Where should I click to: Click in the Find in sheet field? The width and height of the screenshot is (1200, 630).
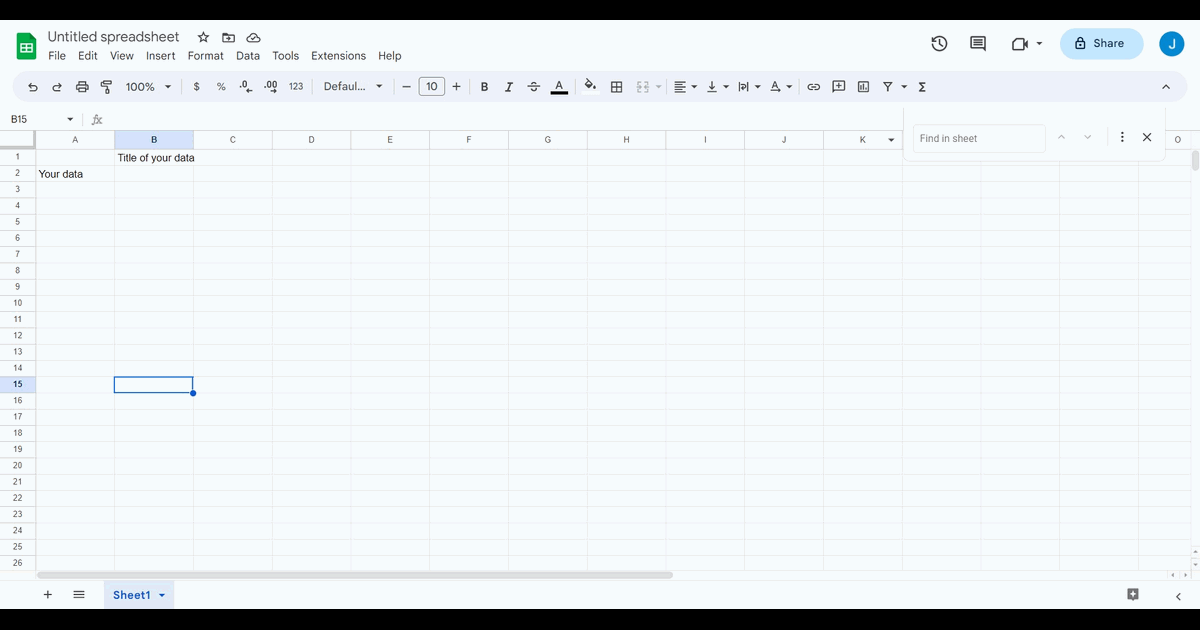980,139
